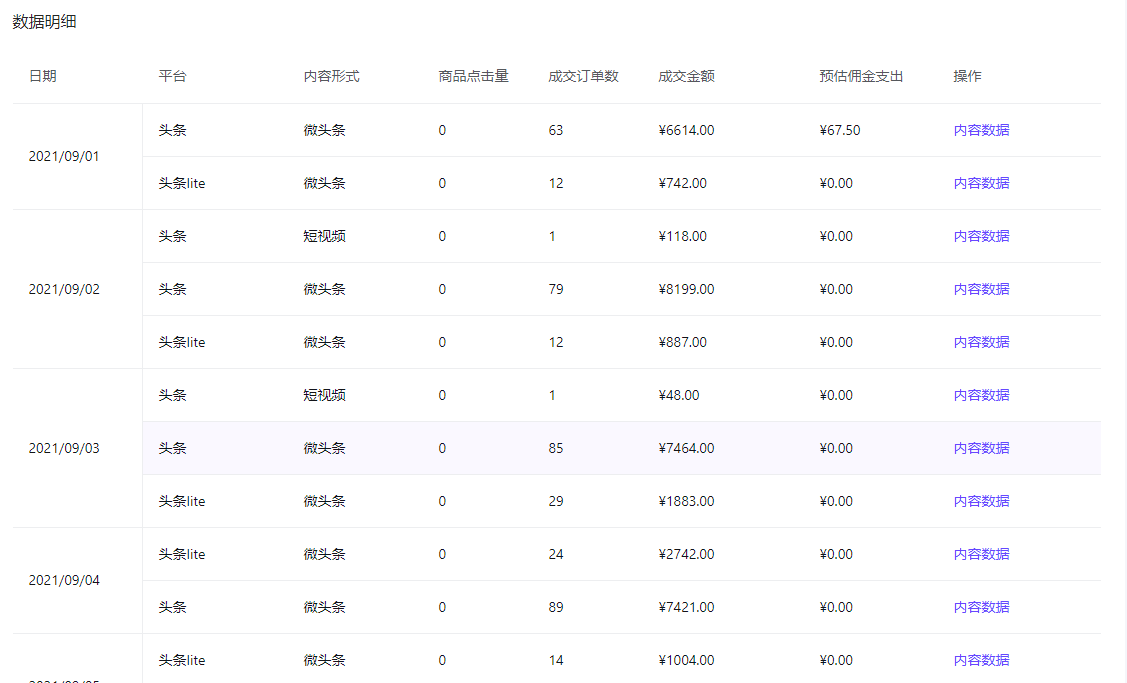Click order count 24 cell
The height and width of the screenshot is (683, 1127).
556,554
